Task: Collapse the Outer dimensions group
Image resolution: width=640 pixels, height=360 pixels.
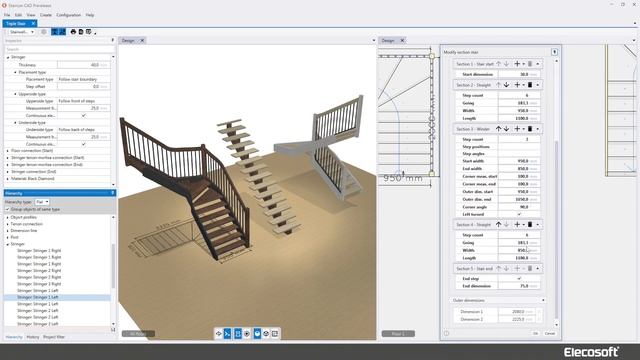Action: 543,300
